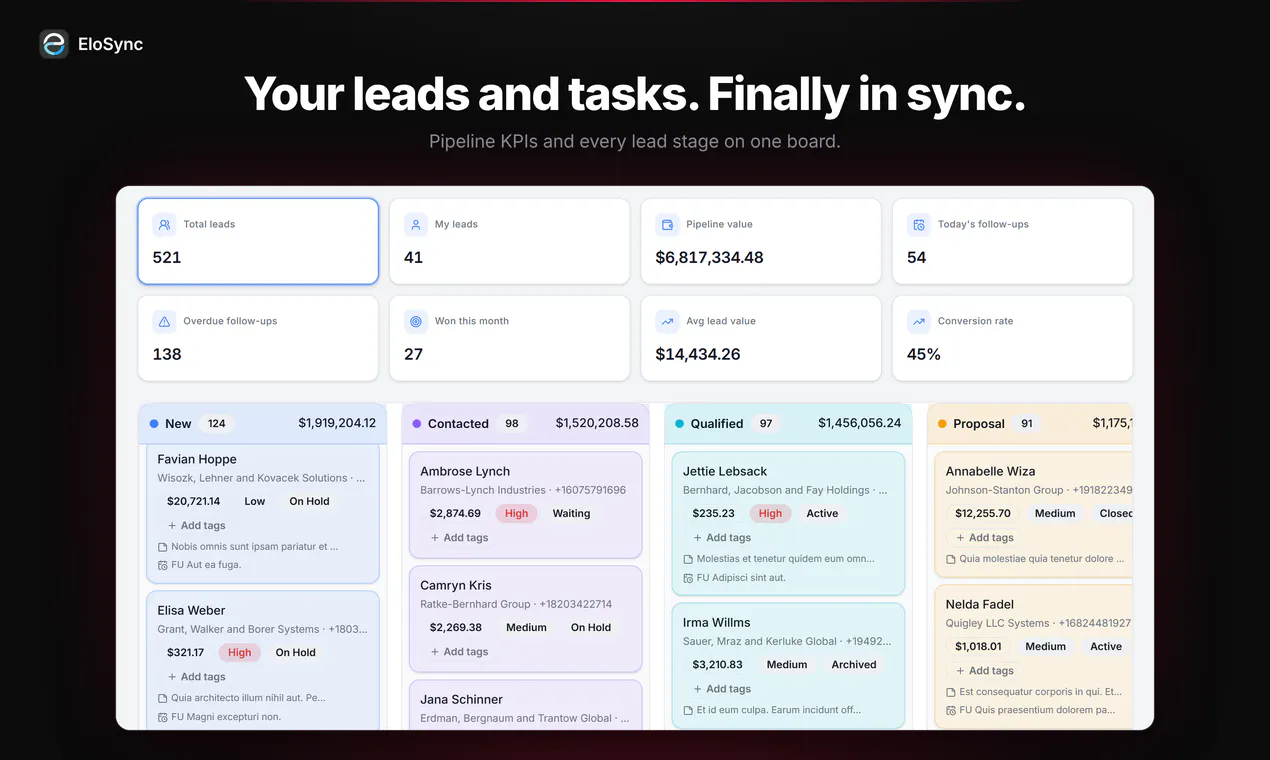The image size is (1270, 760).
Task: Click the purple dot beside Contacted
Action: [x=417, y=424]
